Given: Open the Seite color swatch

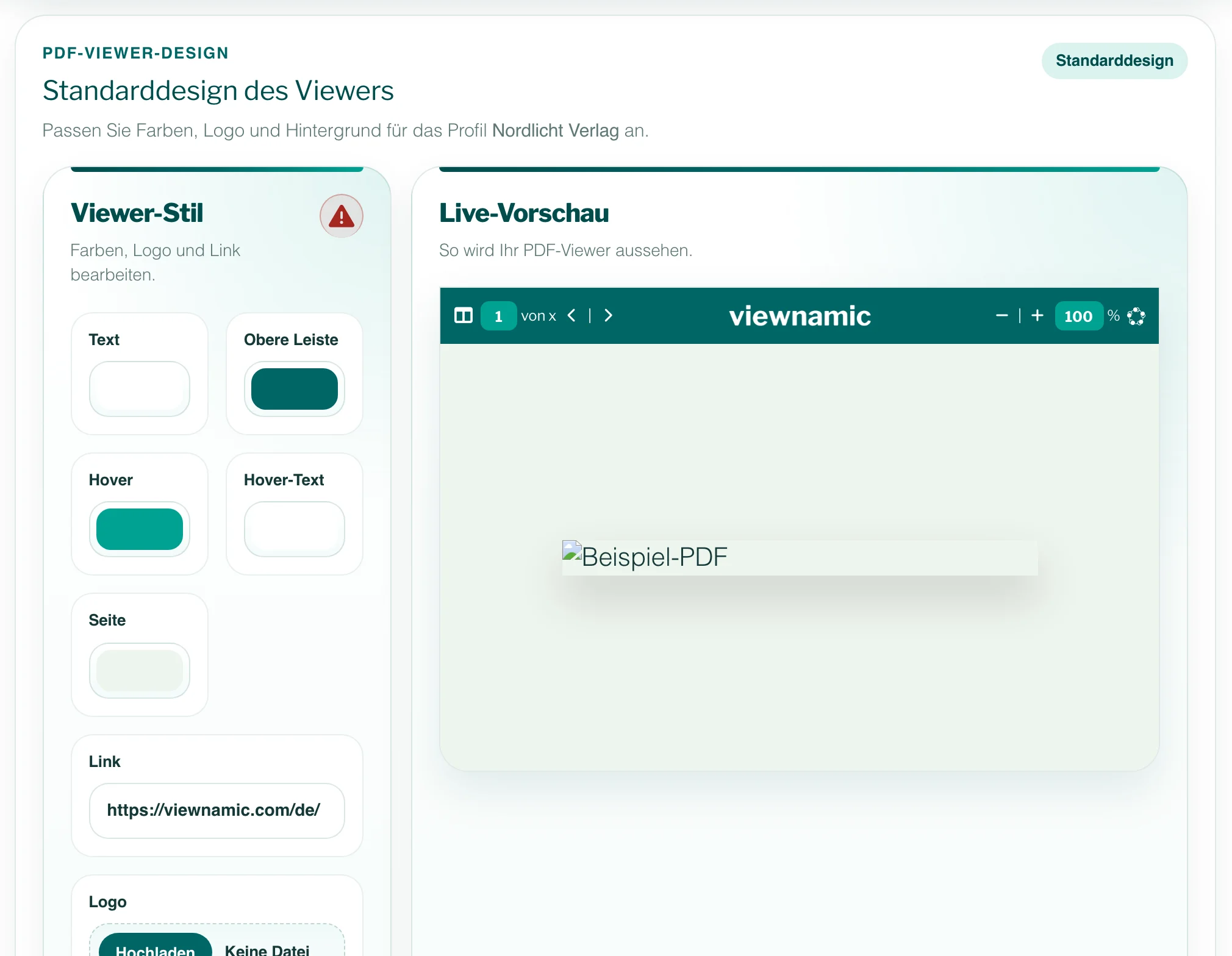Looking at the screenshot, I should [140, 671].
